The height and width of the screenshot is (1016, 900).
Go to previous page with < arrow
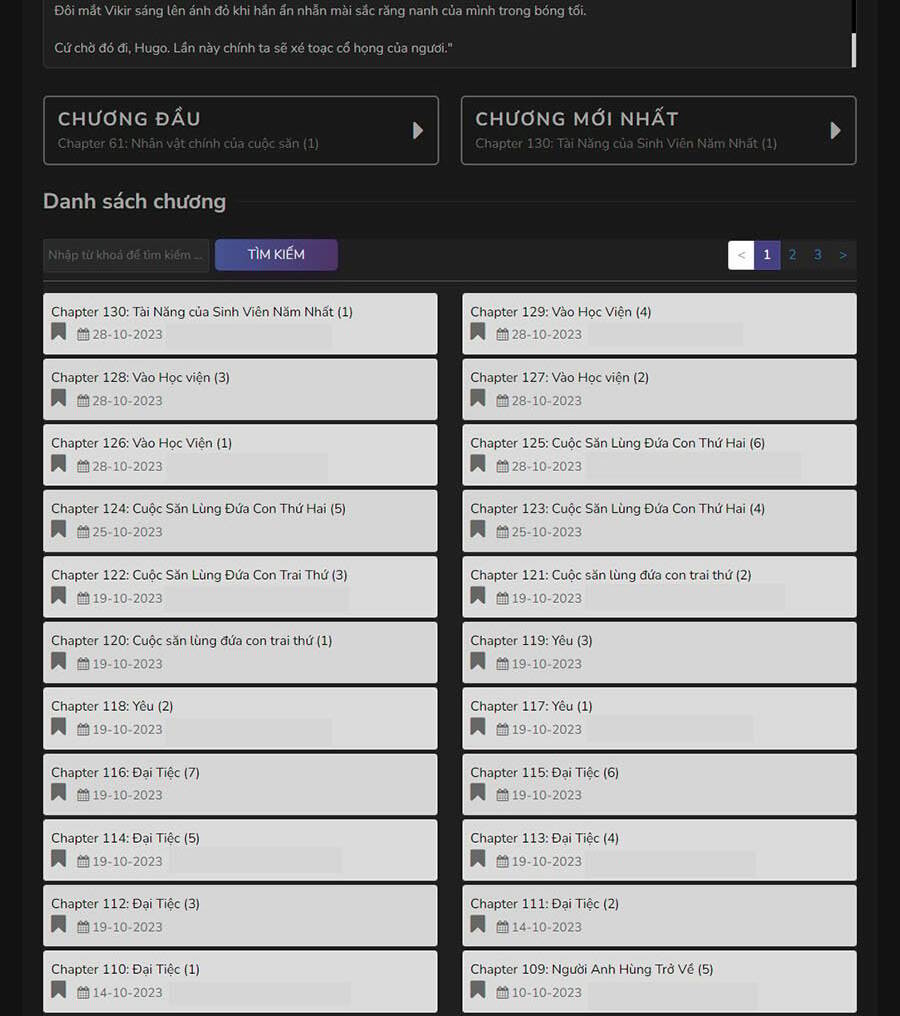(741, 255)
